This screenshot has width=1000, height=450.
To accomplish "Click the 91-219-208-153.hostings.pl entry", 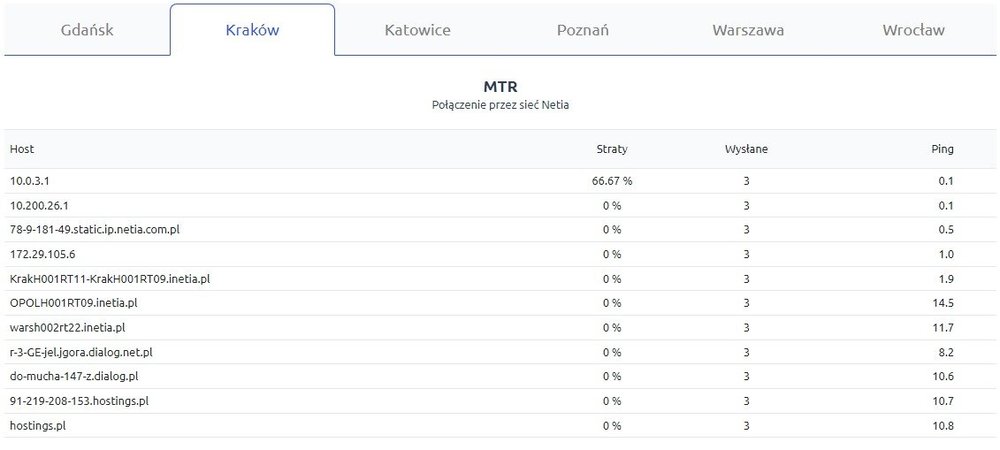I will coord(79,401).
